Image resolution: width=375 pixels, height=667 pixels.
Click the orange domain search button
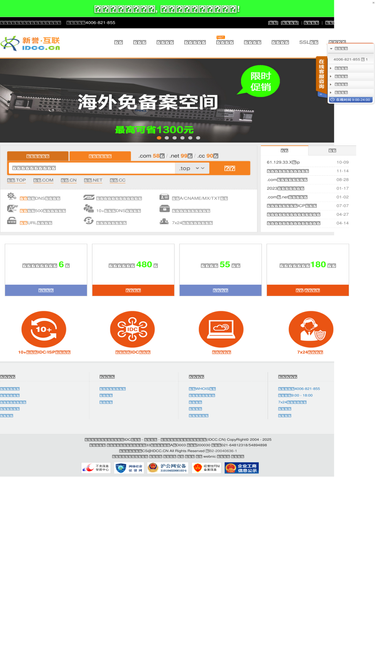(230, 168)
